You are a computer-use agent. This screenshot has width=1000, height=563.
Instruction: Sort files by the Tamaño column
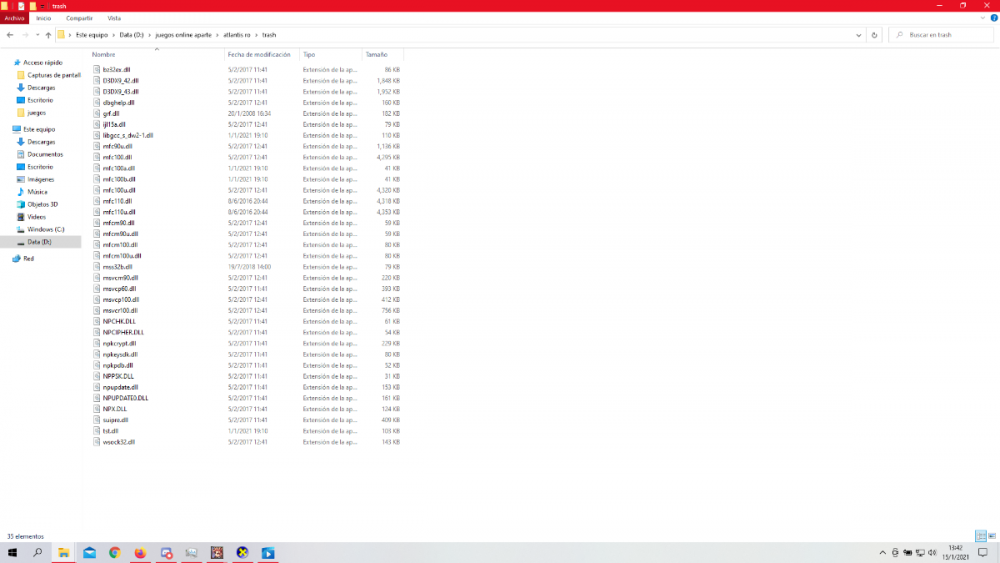click(376, 54)
